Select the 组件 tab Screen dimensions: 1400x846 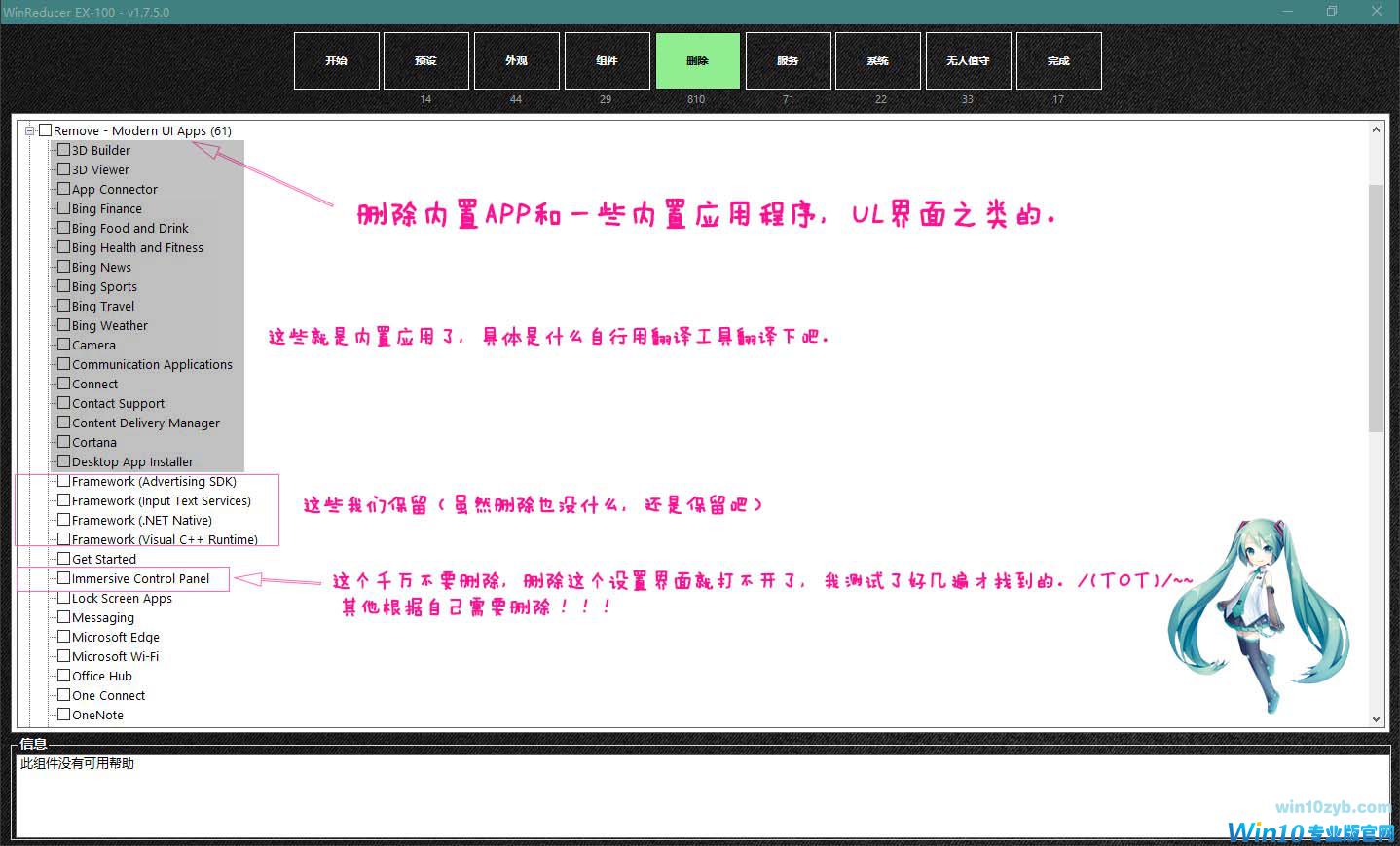click(608, 60)
